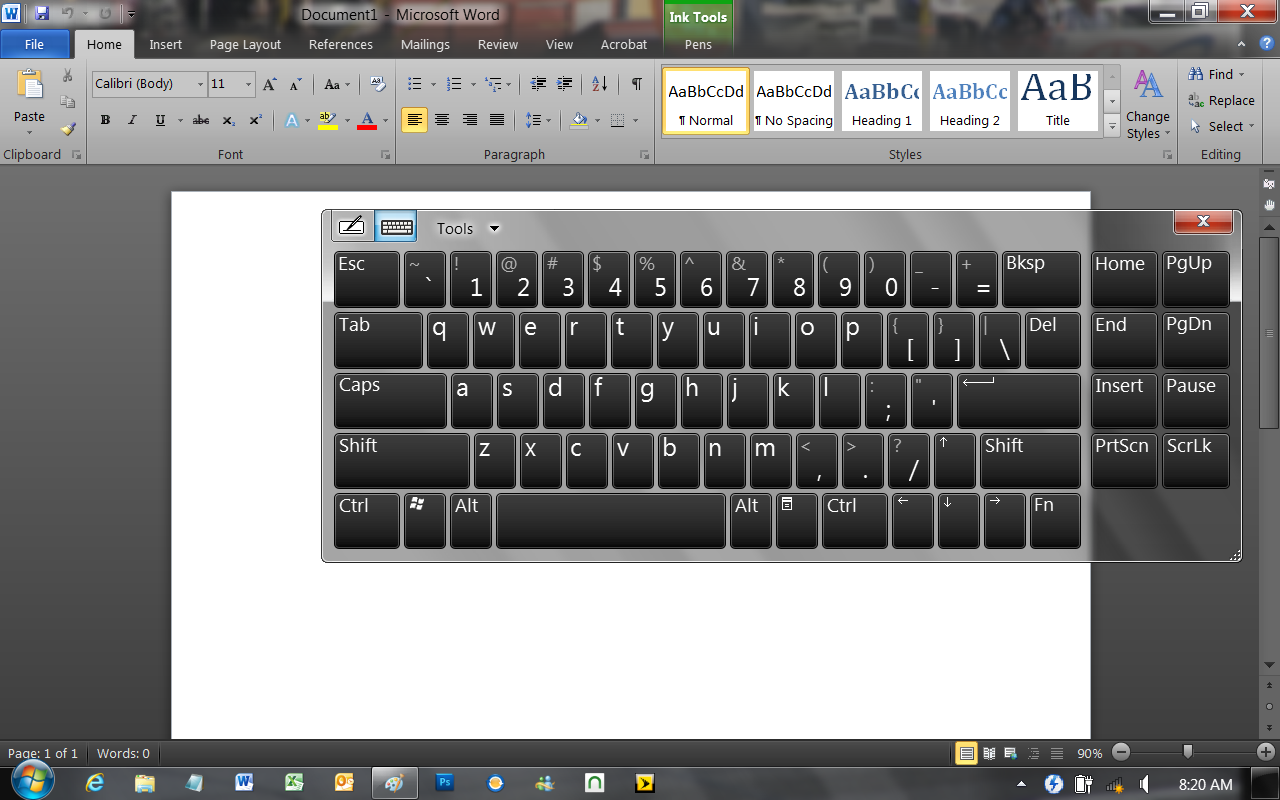This screenshot has height=800, width=1280.
Task: Open bullets list dropdown
Action: point(435,84)
